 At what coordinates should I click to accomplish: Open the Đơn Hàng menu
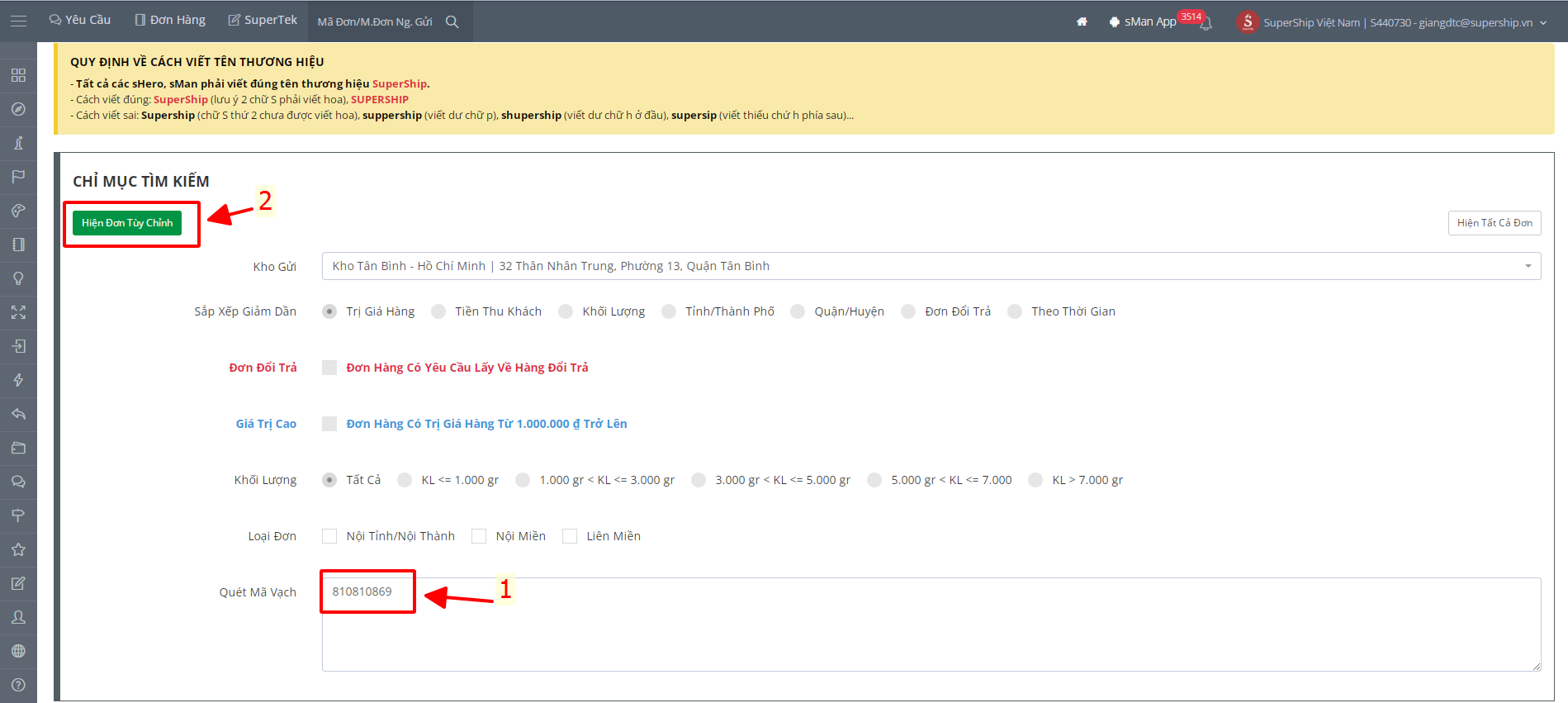pos(170,20)
